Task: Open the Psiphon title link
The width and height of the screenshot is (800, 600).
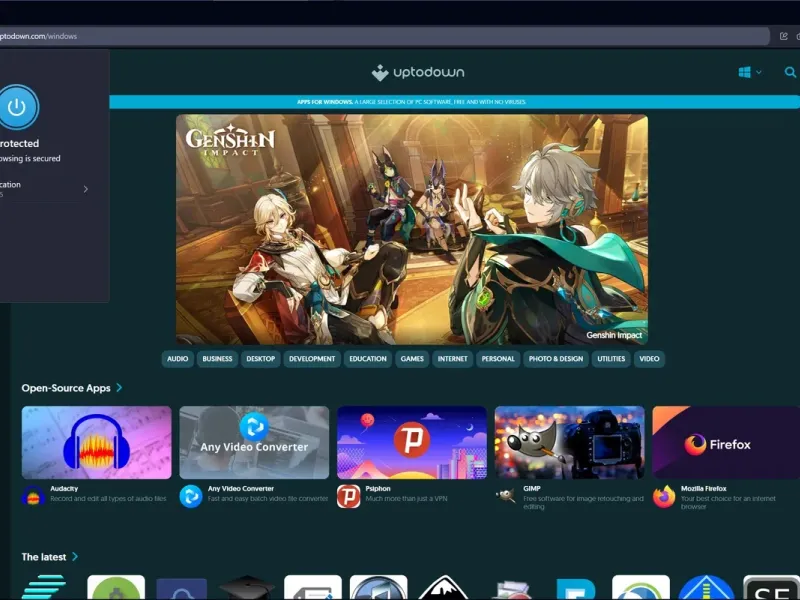Action: point(378,489)
